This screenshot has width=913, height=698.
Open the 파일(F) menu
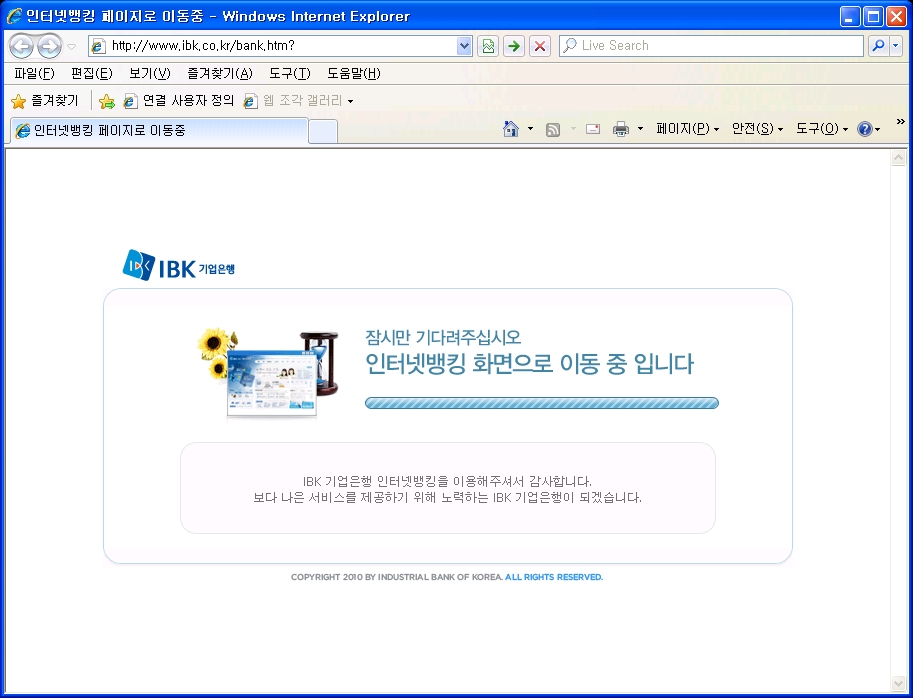(34, 73)
